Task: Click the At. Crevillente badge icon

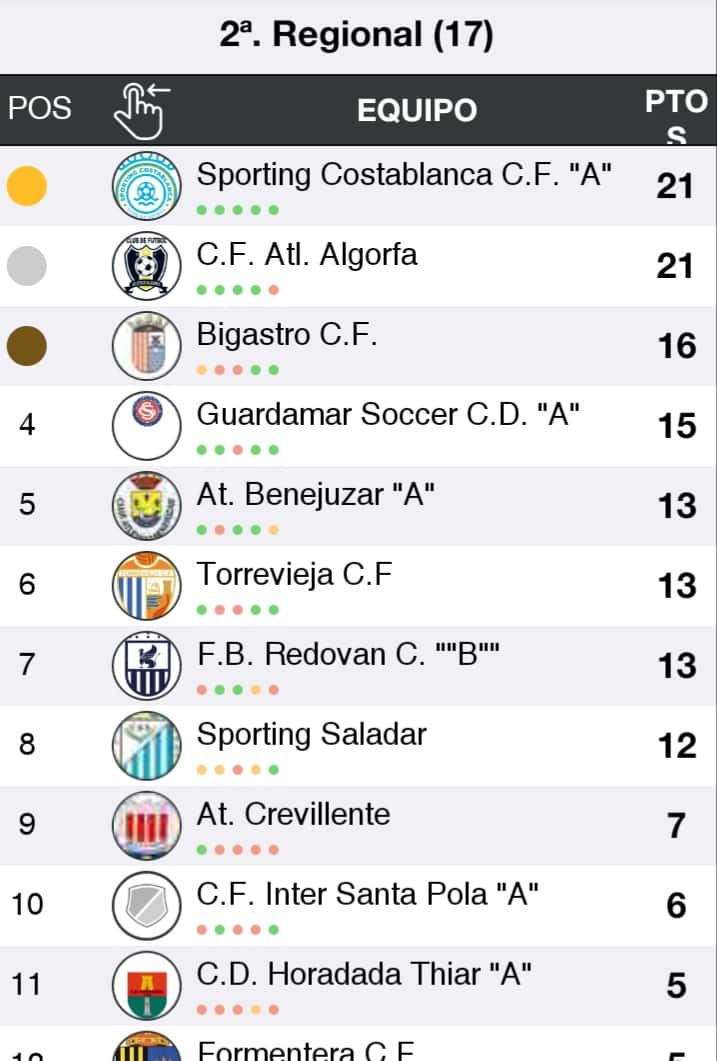Action: pos(147,825)
